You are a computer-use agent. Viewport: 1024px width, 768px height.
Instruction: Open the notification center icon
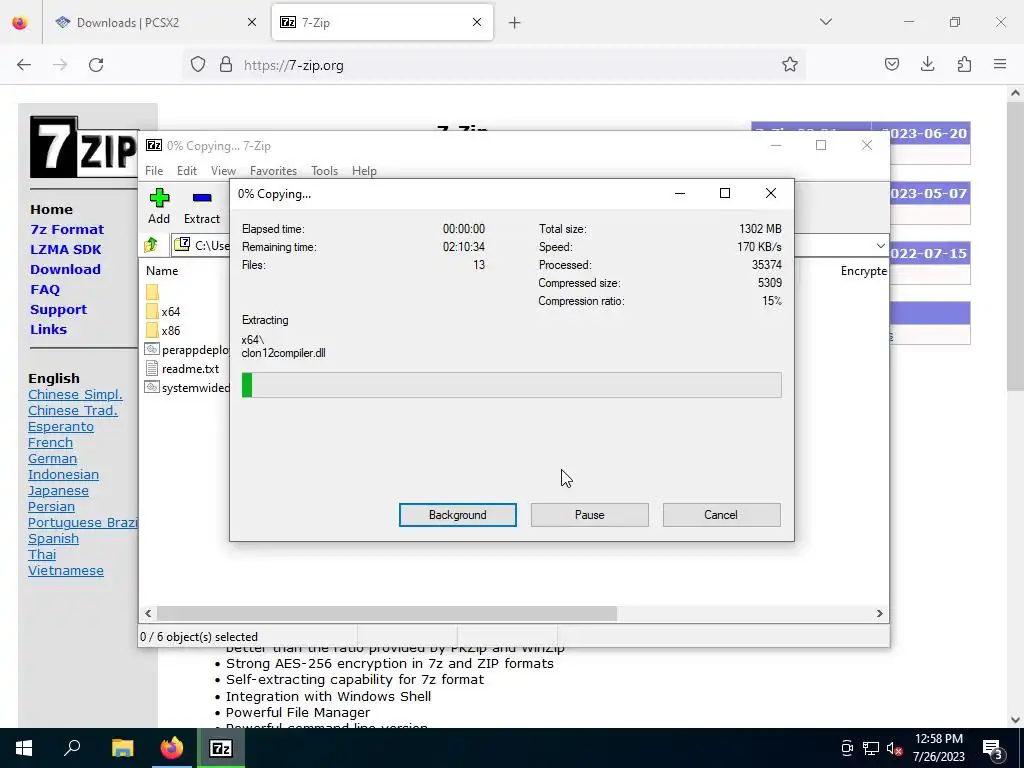(993, 749)
